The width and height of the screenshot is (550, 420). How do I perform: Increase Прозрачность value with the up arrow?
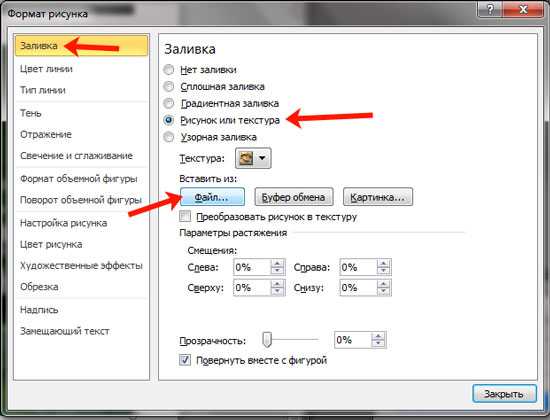378,336
